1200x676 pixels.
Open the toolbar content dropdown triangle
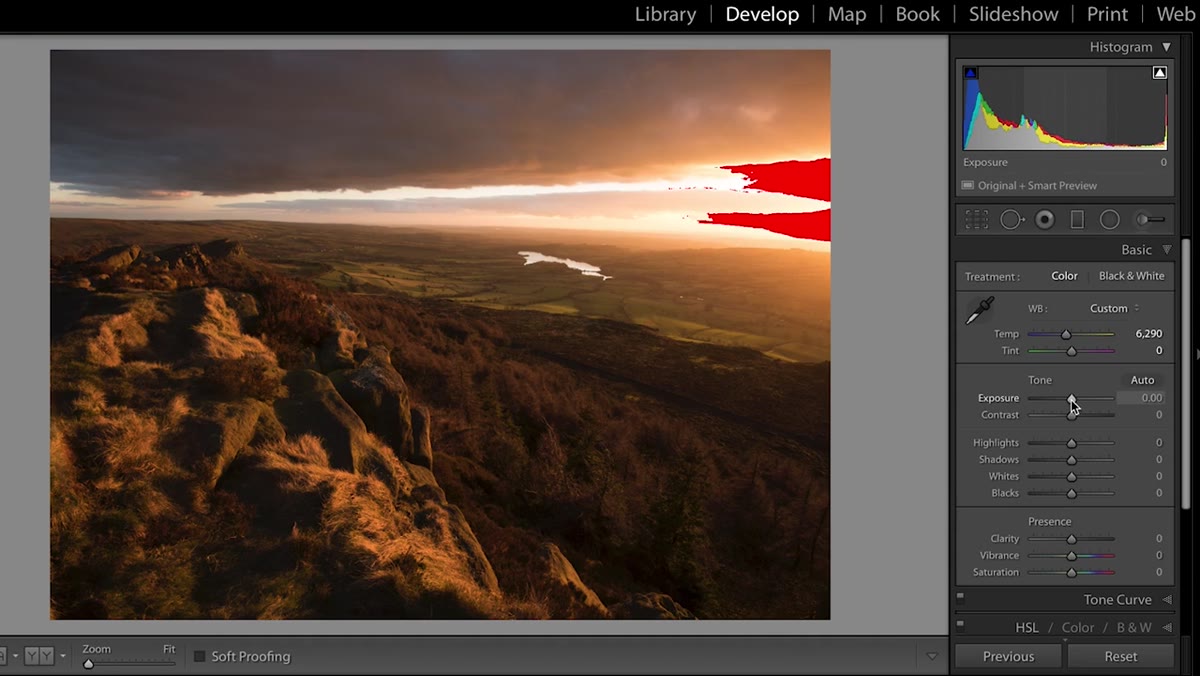pos(932,657)
